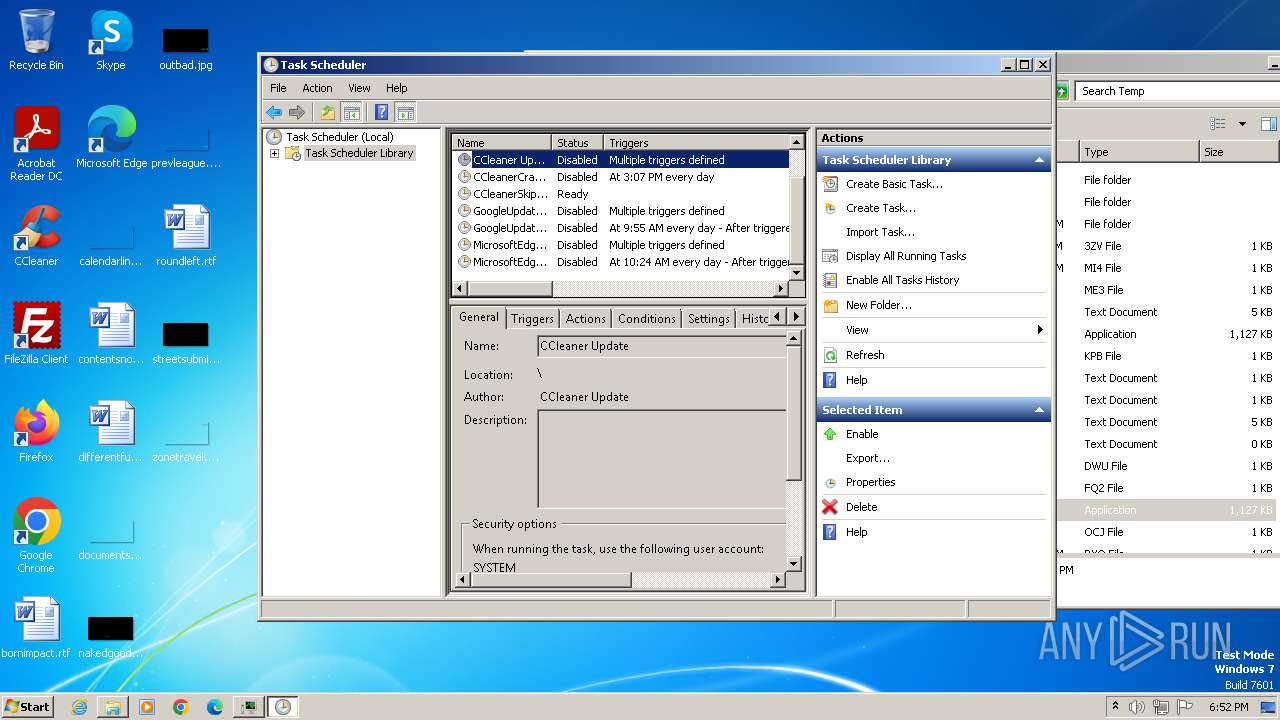Click the Forward arrow toolbar icon
The image size is (1280, 720).
coord(296,112)
